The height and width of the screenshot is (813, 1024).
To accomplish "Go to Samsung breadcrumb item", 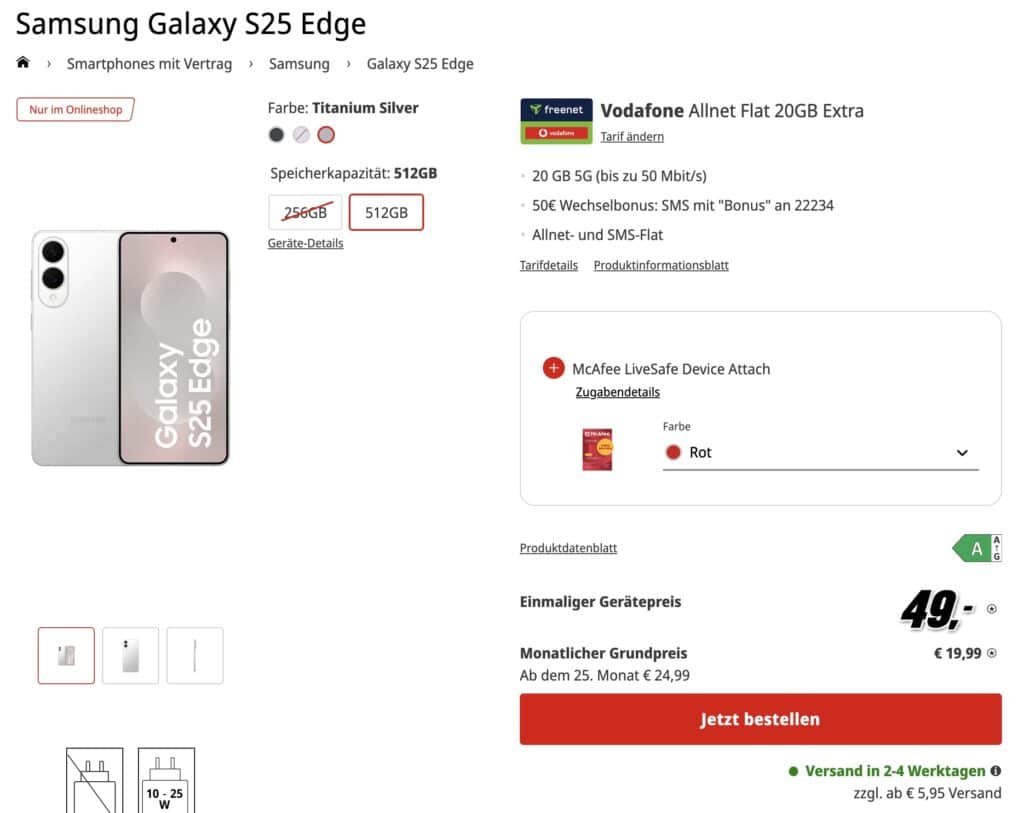I will click(x=299, y=64).
